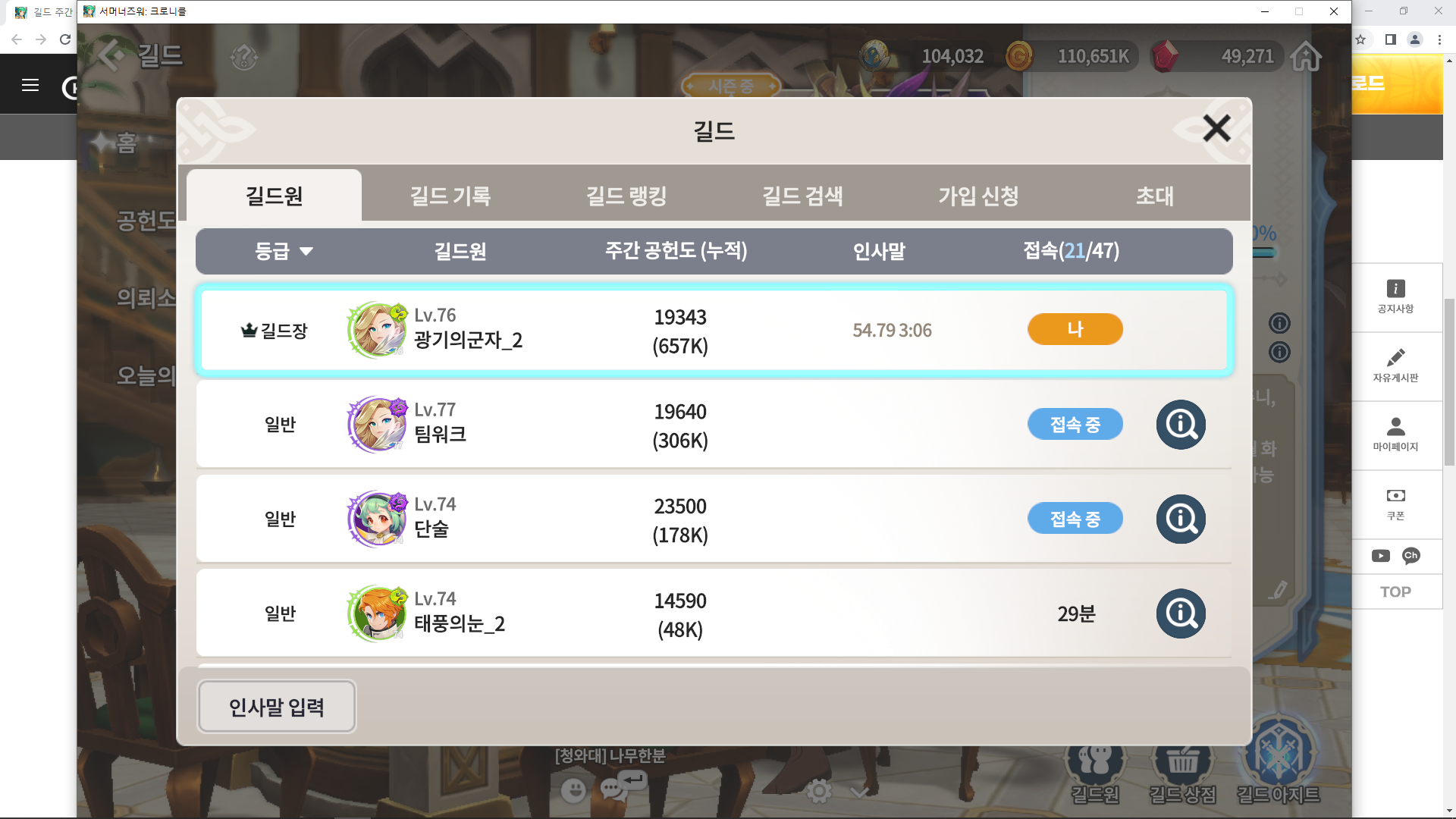Click the home icon in top bar
The image size is (1456, 819).
click(x=1306, y=56)
